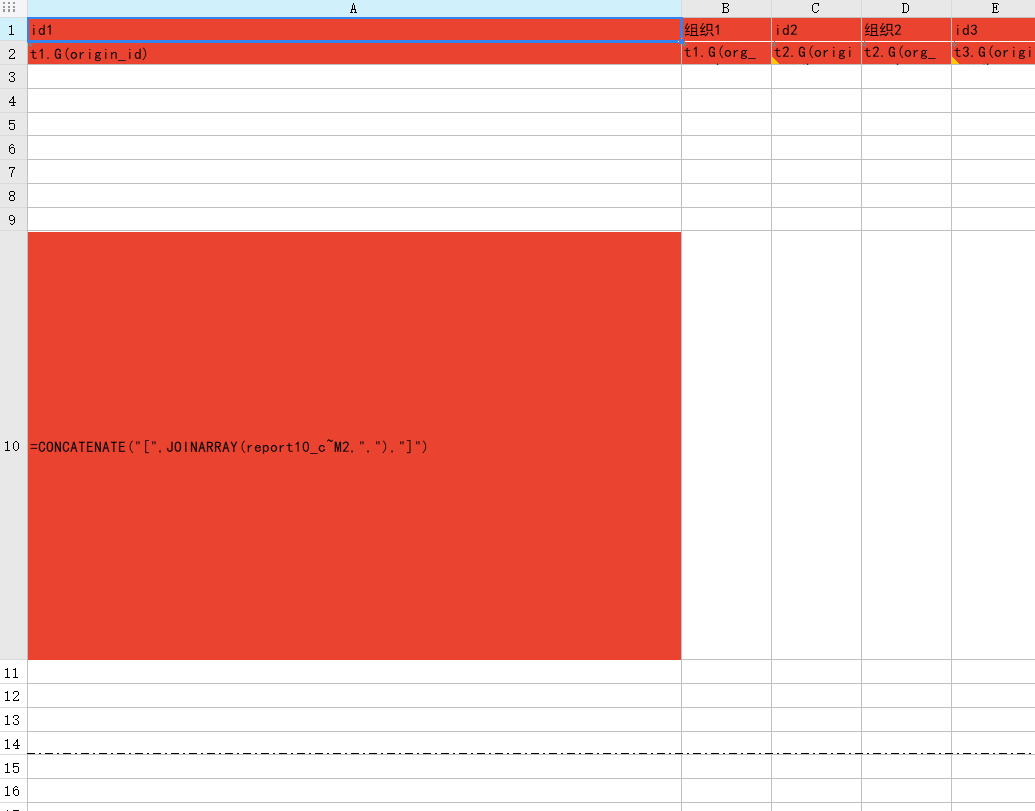Select row 9 header
Viewport: 1035px width, 811px height.
tap(13, 220)
